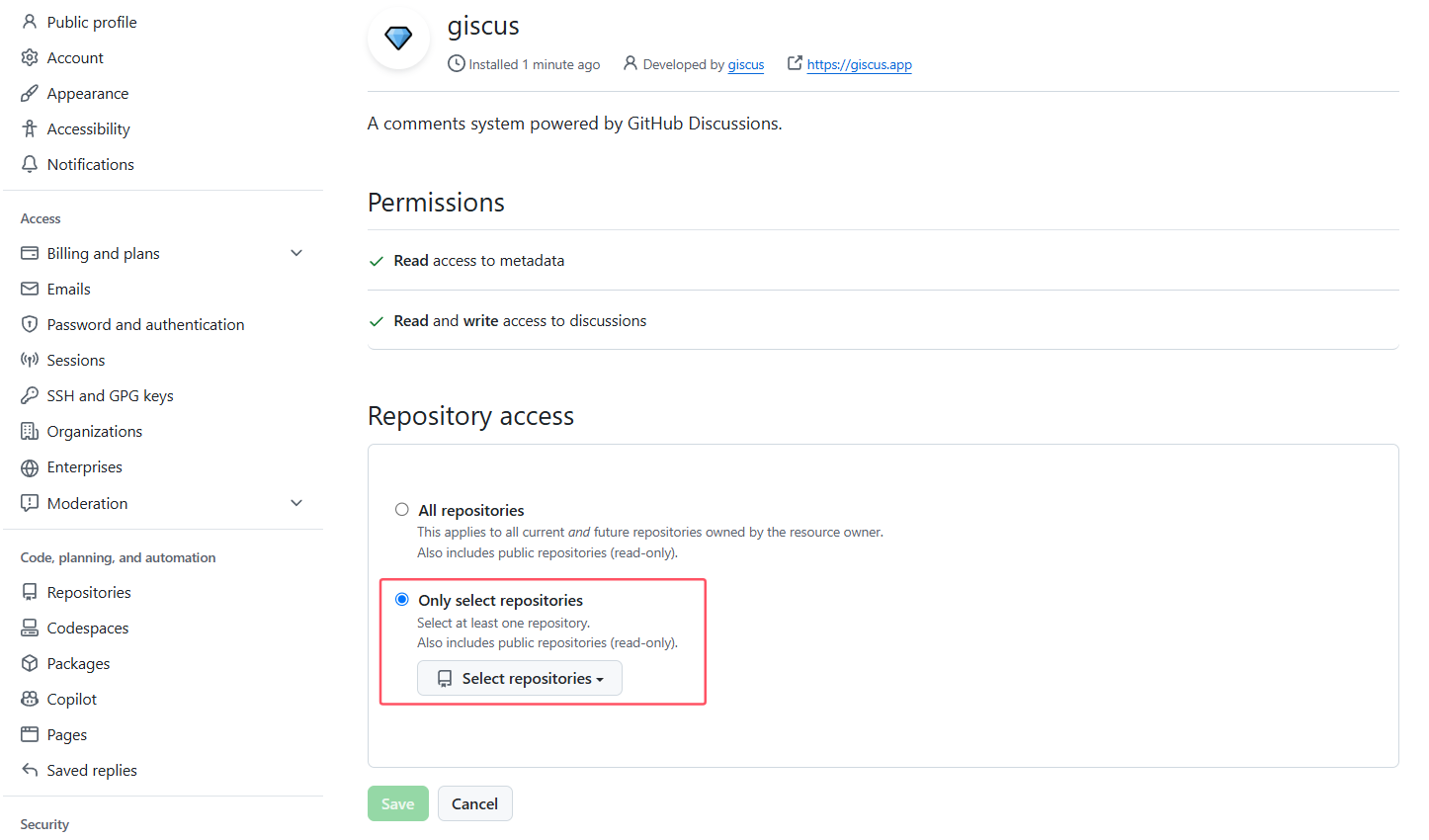Click the Enterprises globe icon
Viewport: 1429px width, 840px height.
pos(30,466)
